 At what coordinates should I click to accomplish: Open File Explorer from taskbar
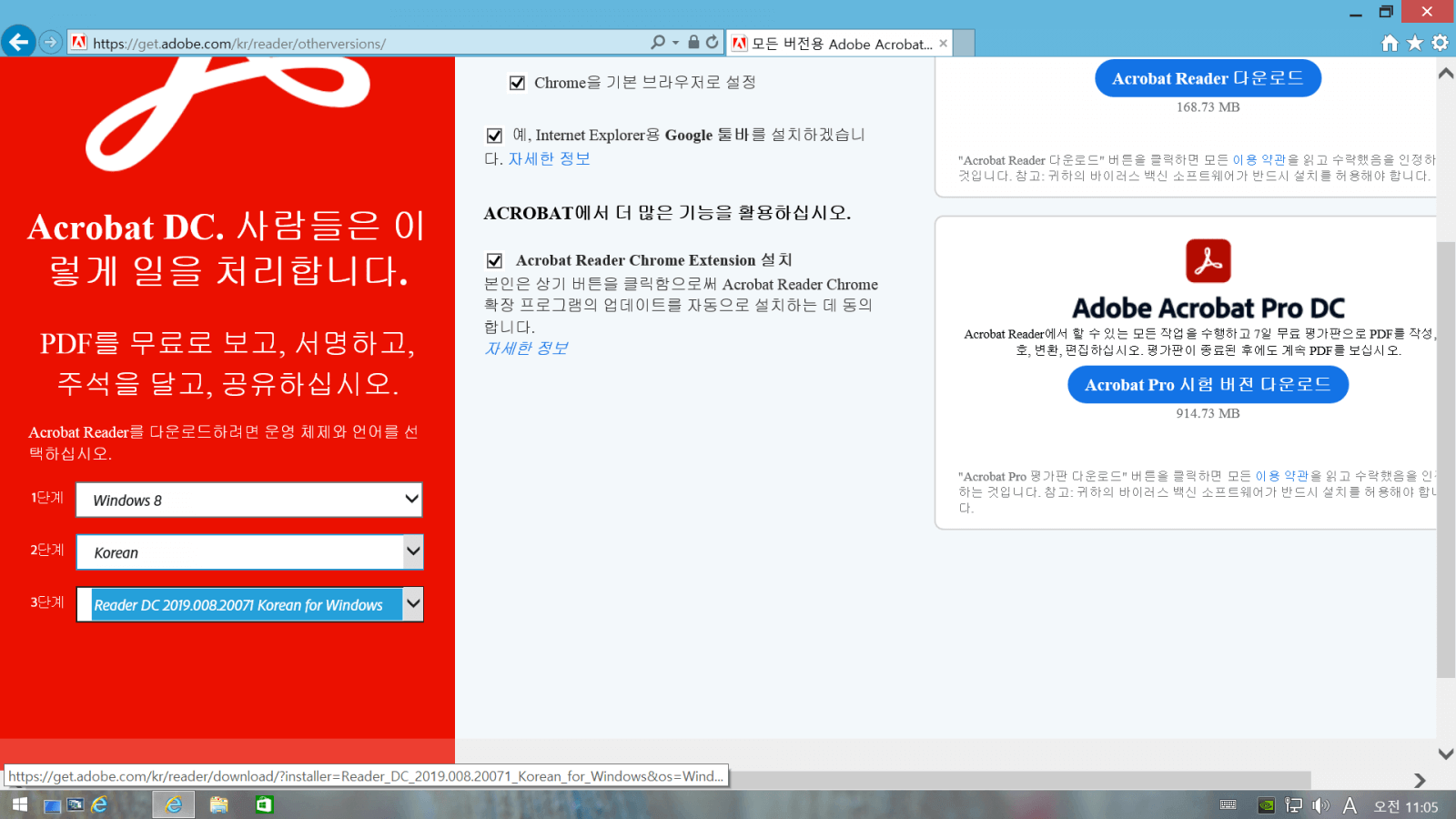[x=218, y=804]
